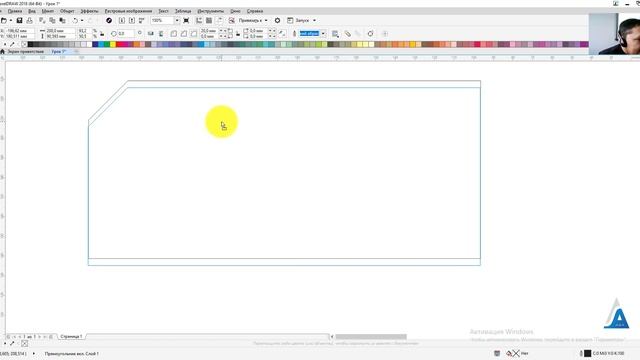The width and height of the screenshot is (640, 360).
Task: Click the eyedropper in the bottom document palette
Action: pos(12,344)
